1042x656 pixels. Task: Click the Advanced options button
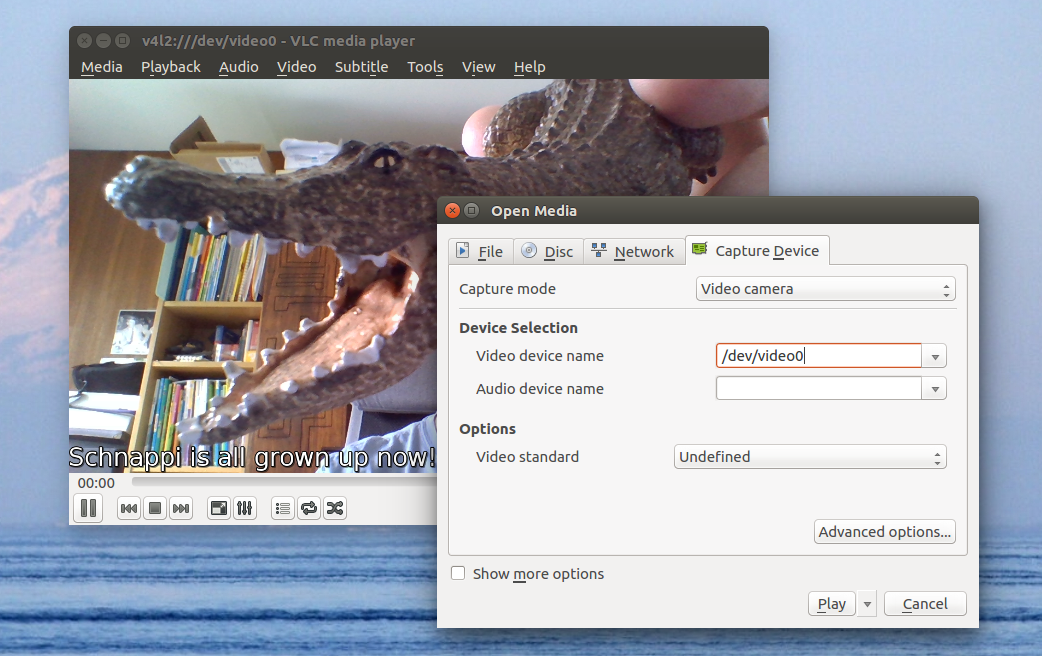point(884,532)
